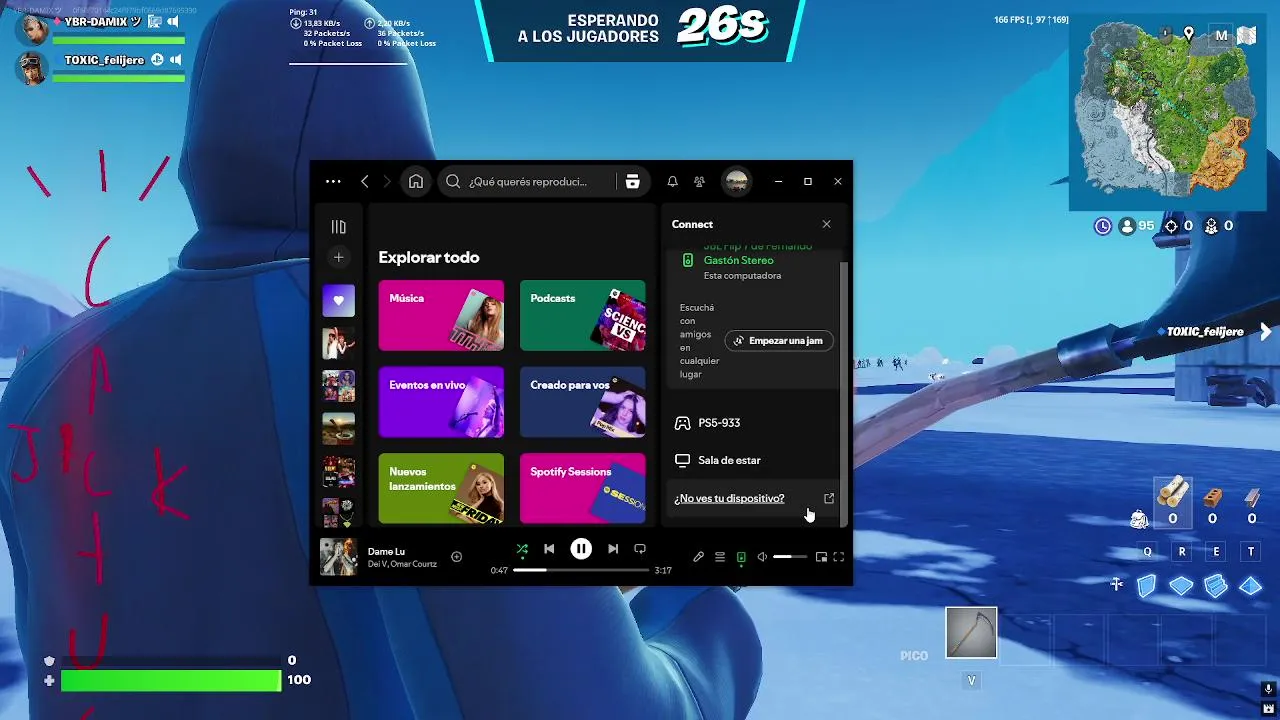Viewport: 1280px width, 720px height.
Task: Expand Your Library sidebar
Action: [x=338, y=227]
